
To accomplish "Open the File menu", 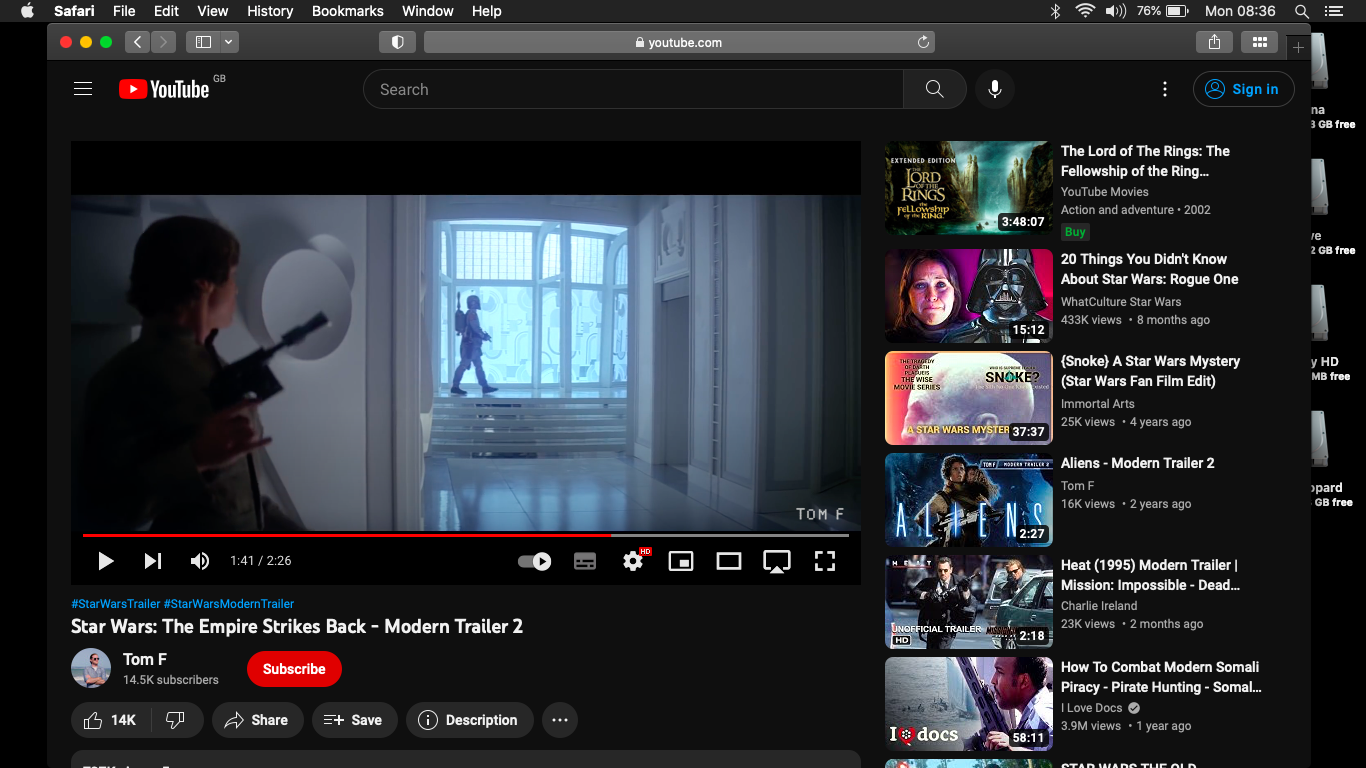I will click(x=124, y=11).
